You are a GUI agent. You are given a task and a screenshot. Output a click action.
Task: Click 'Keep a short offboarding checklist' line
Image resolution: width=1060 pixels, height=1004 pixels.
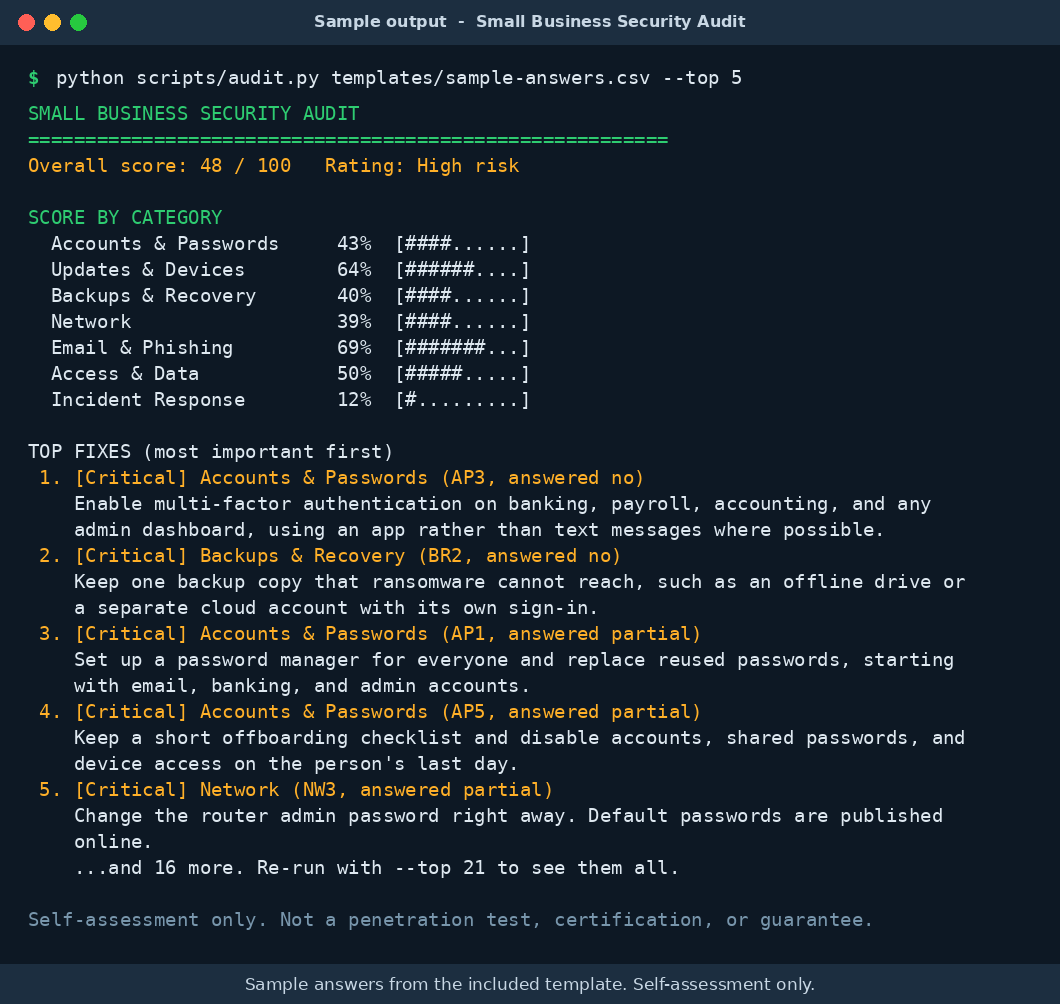click(x=519, y=738)
